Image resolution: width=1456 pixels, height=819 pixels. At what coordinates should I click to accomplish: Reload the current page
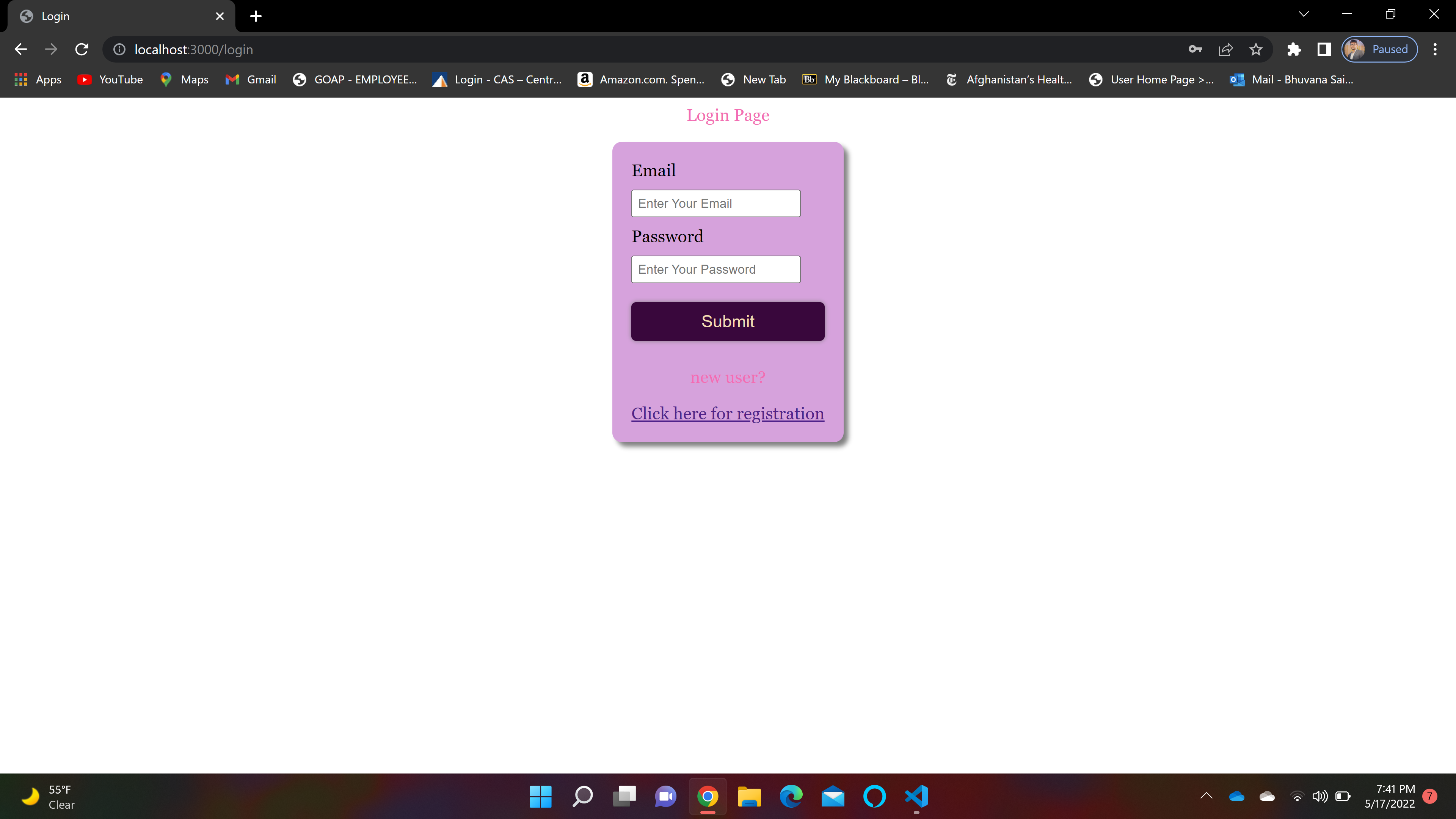pyautogui.click(x=82, y=49)
